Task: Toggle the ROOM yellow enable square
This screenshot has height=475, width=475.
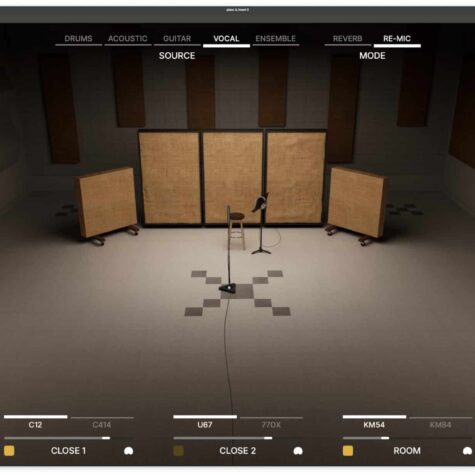Action: pos(348,451)
